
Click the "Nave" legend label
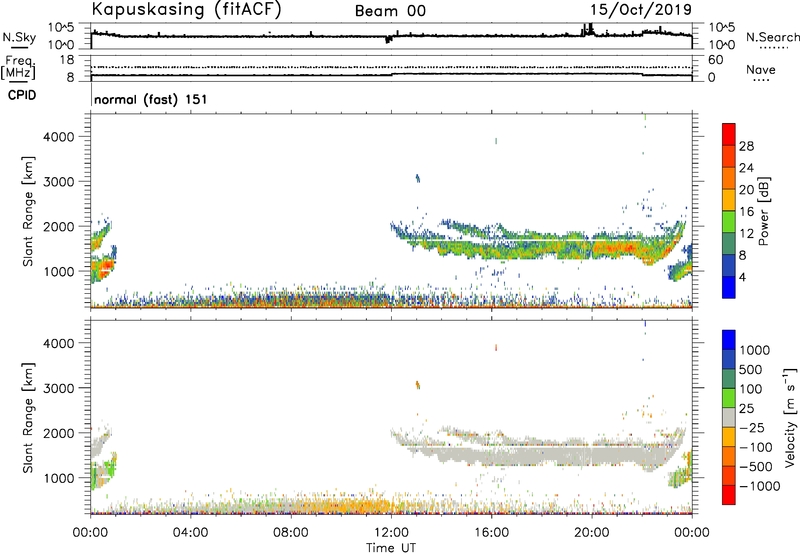[x=761, y=70]
